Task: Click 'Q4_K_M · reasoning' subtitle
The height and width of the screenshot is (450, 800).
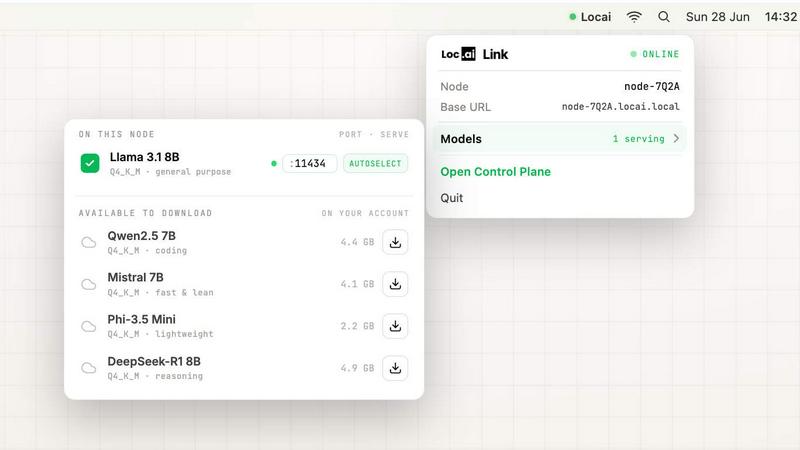Action: (155, 376)
